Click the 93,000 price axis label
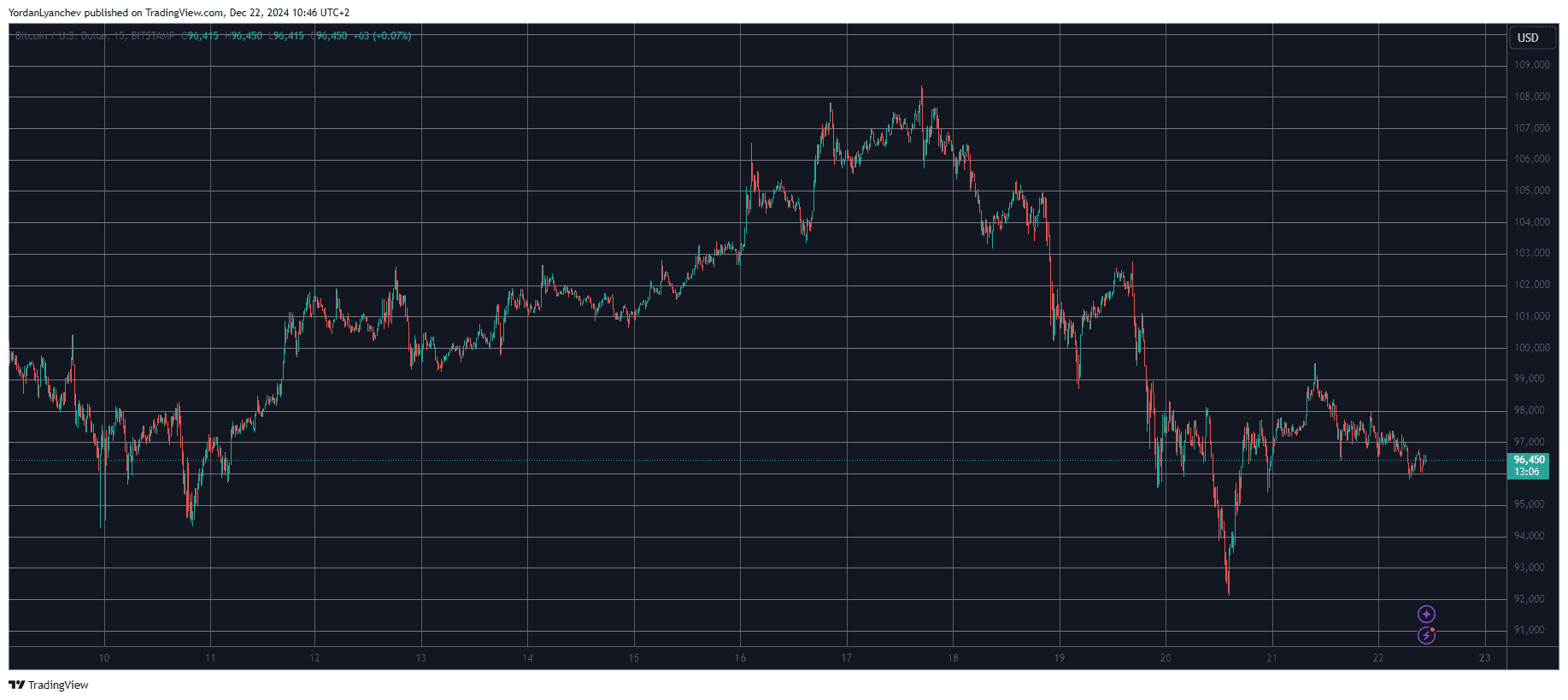1568x700 pixels. point(1530,568)
